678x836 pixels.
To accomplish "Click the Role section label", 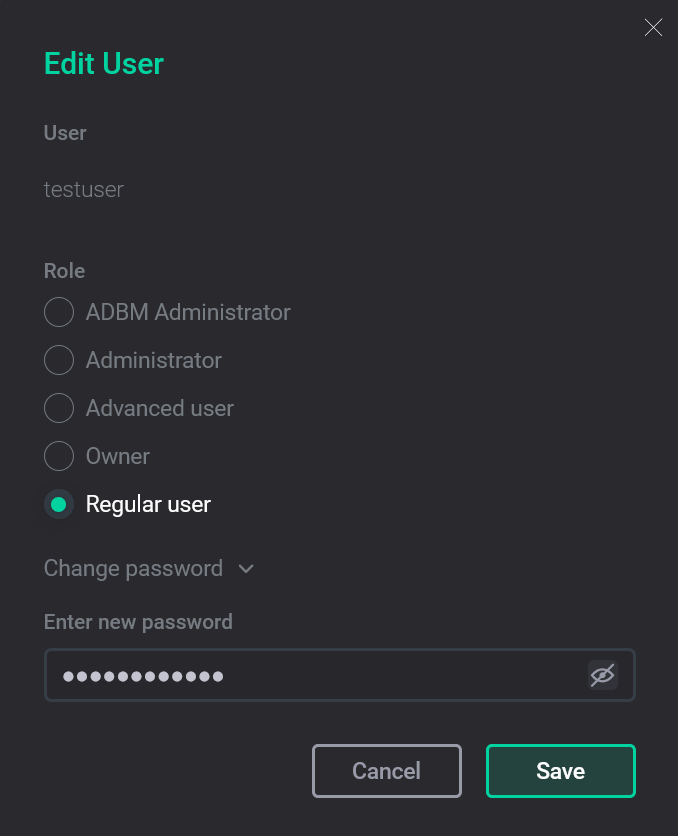I will [64, 271].
